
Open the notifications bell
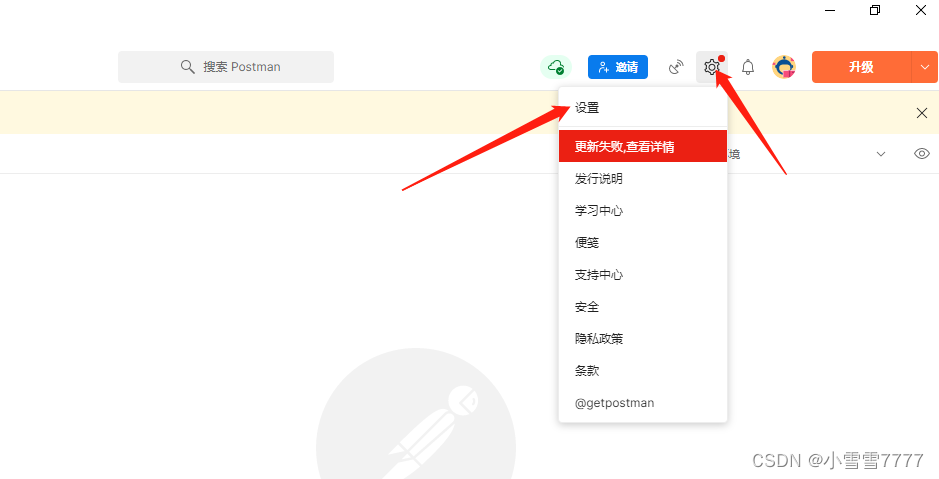(747, 67)
